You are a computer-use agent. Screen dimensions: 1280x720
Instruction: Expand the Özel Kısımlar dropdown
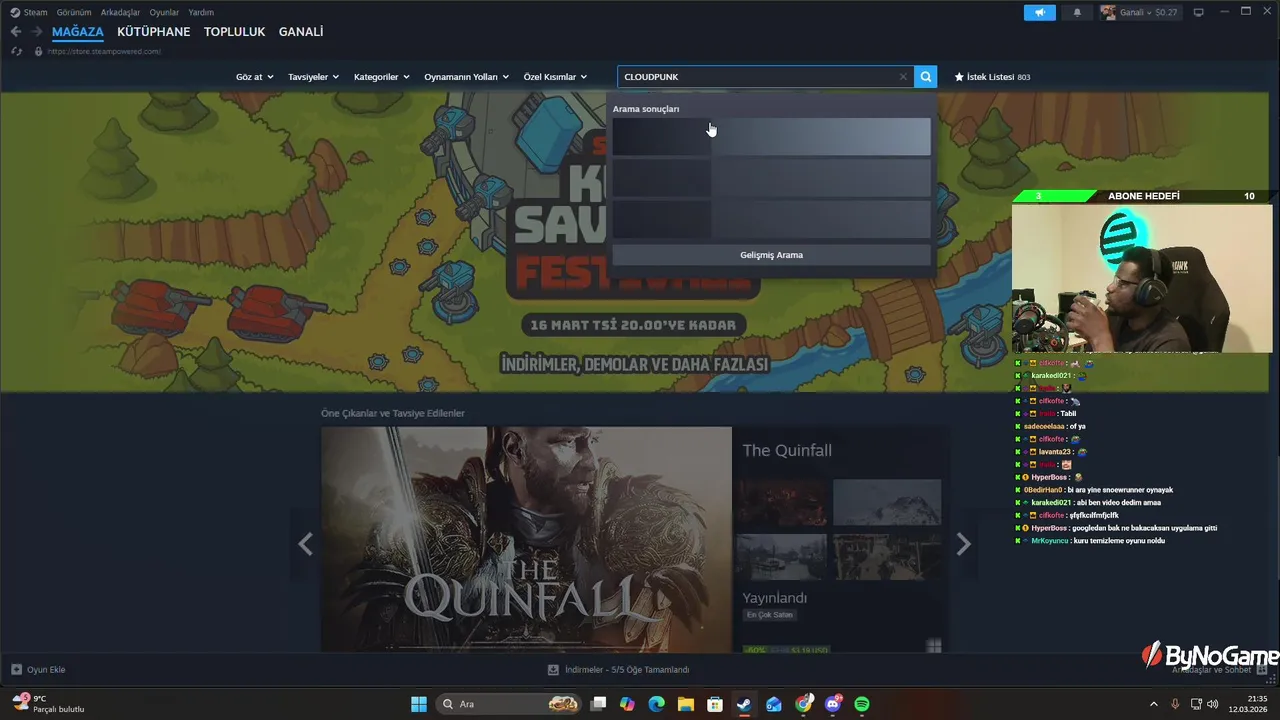pyautogui.click(x=555, y=77)
